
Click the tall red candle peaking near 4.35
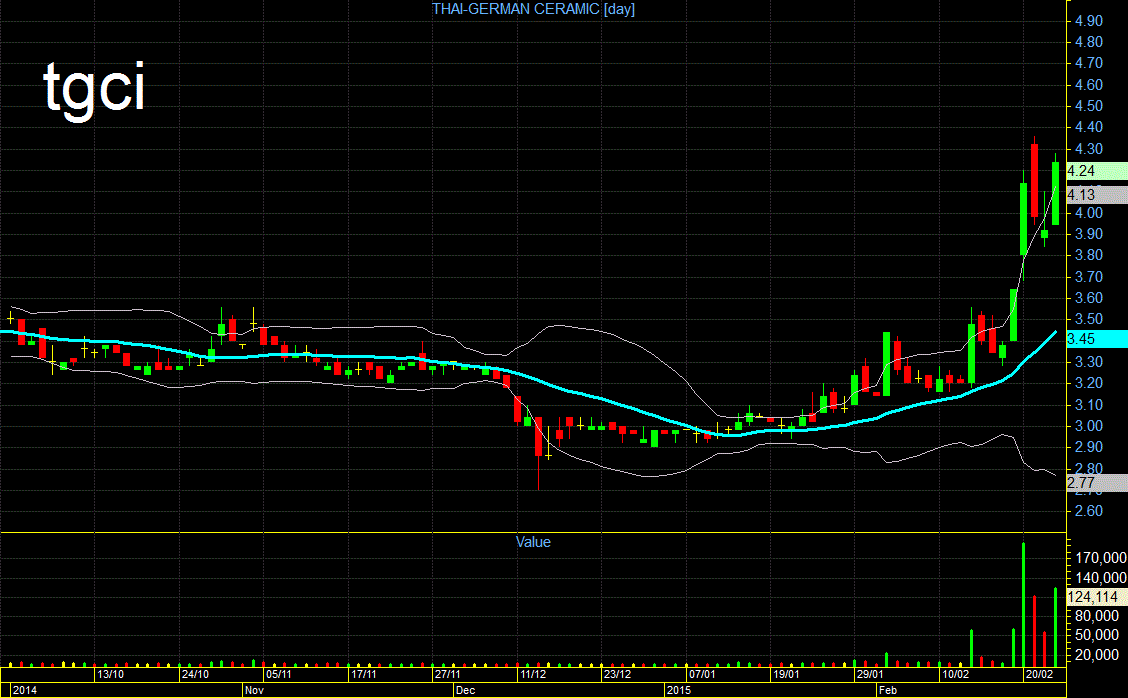click(1034, 180)
